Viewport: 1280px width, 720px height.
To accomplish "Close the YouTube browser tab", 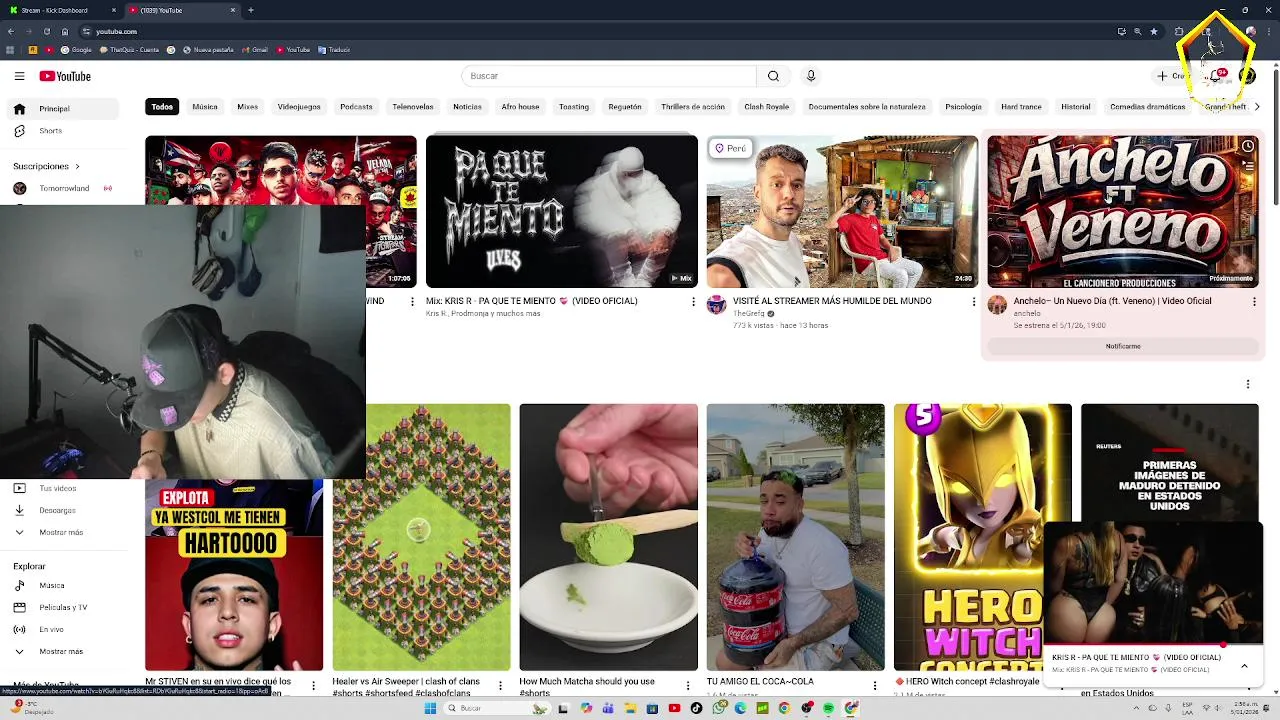I will coord(233,10).
